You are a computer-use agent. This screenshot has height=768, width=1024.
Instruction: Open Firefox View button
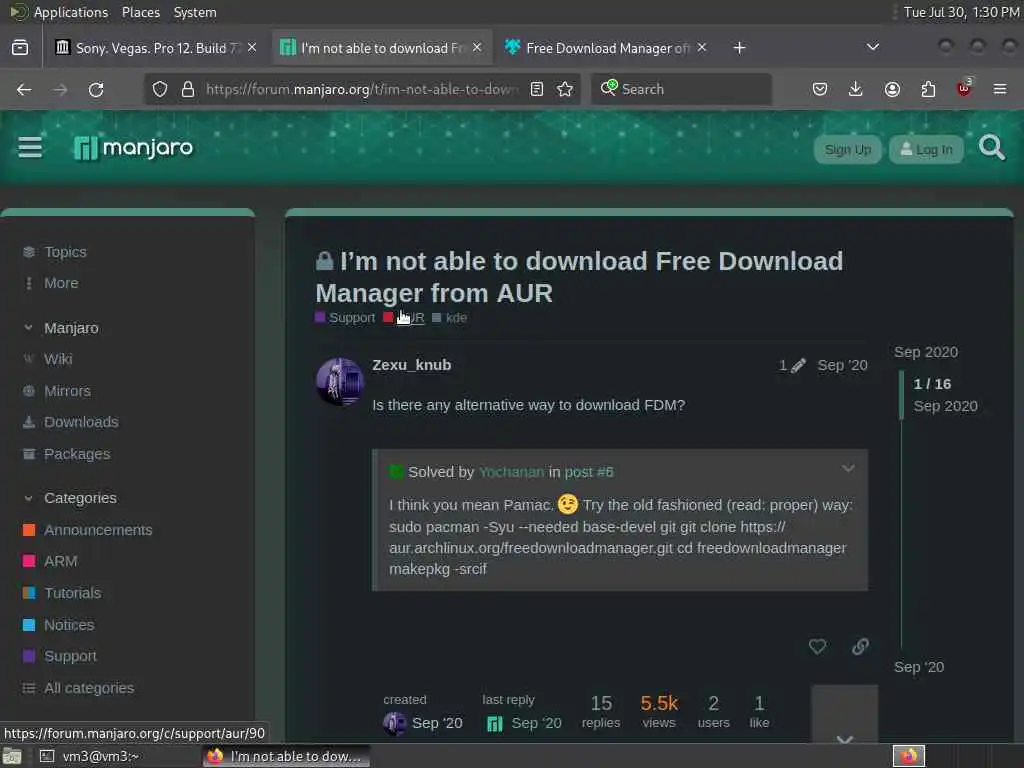point(20,48)
